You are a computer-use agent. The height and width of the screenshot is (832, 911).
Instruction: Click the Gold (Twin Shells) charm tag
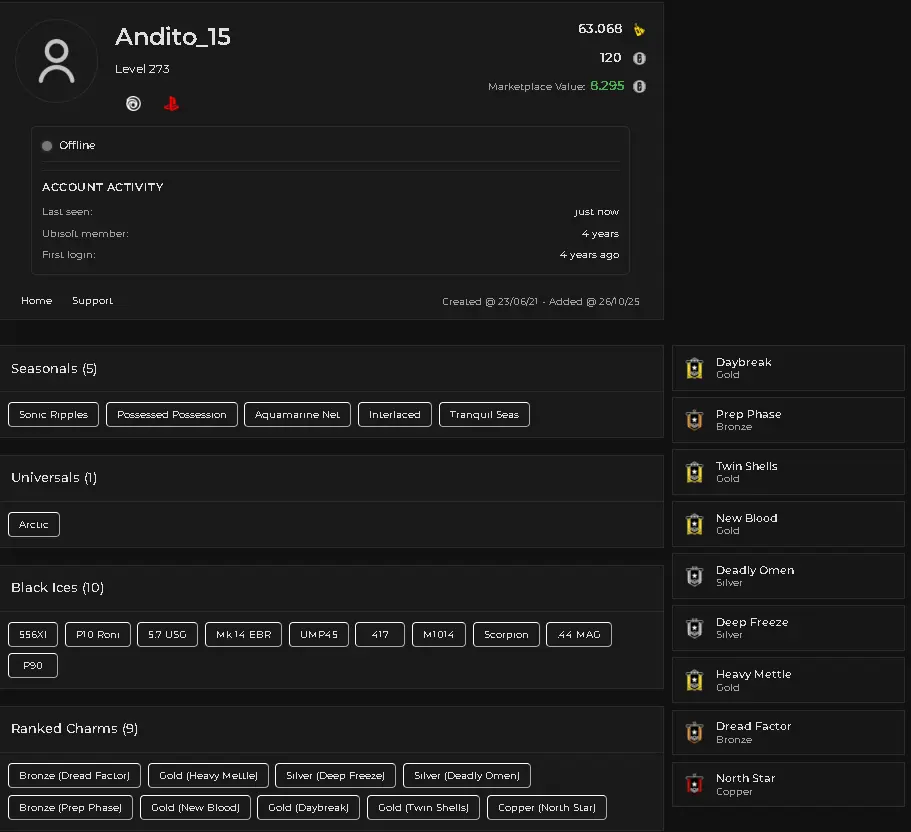point(423,808)
